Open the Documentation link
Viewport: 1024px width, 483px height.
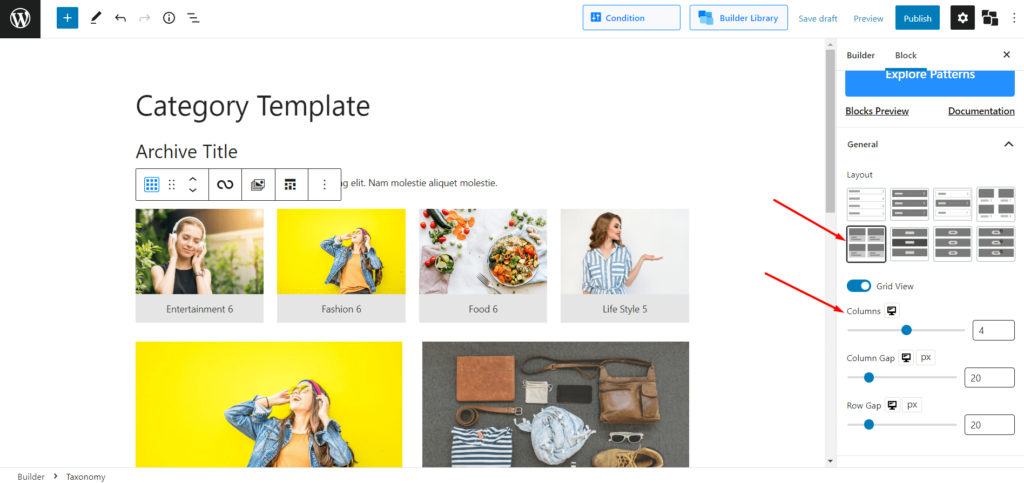point(982,111)
